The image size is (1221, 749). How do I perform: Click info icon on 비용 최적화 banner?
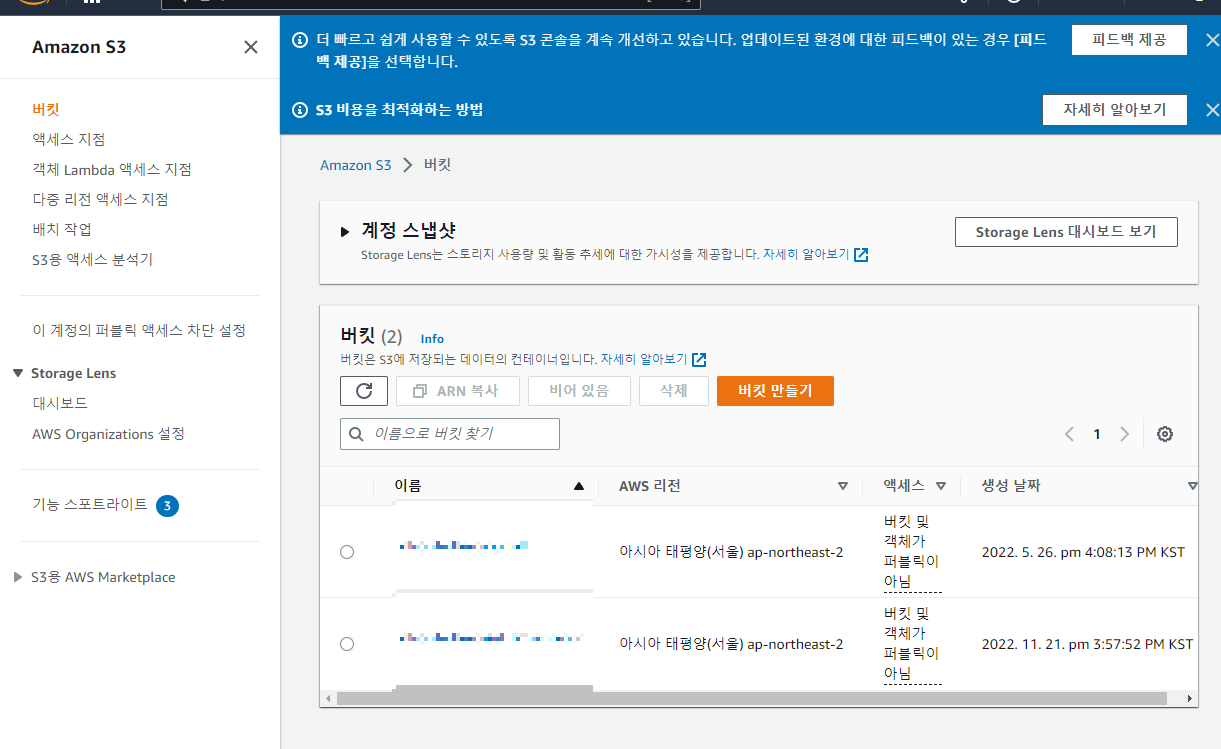click(299, 110)
